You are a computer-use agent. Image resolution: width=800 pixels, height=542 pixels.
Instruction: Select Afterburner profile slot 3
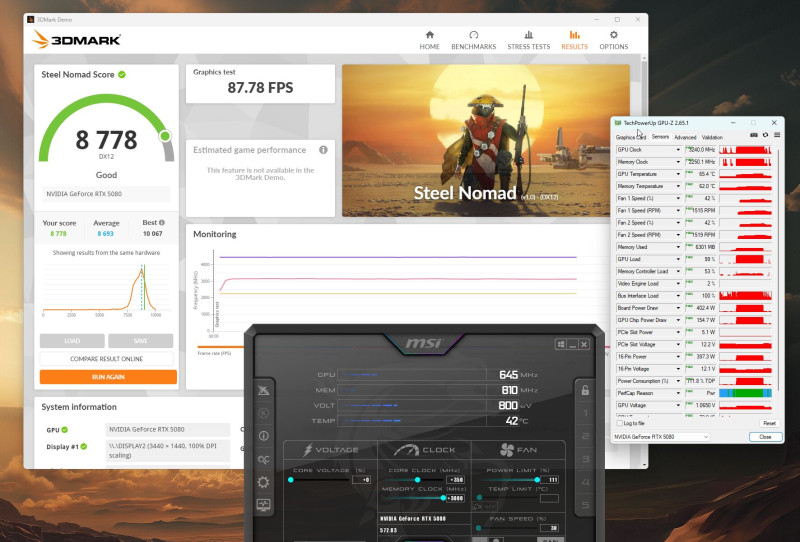[585, 459]
